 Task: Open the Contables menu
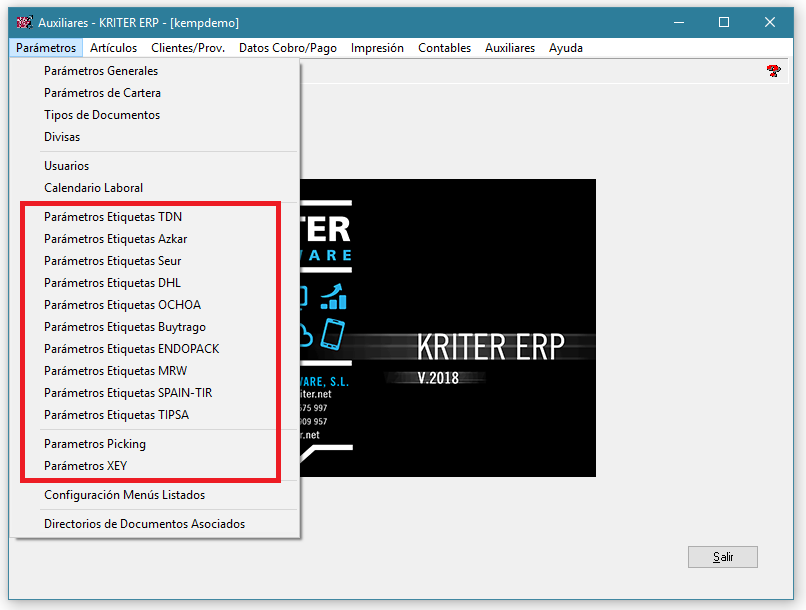click(x=444, y=48)
